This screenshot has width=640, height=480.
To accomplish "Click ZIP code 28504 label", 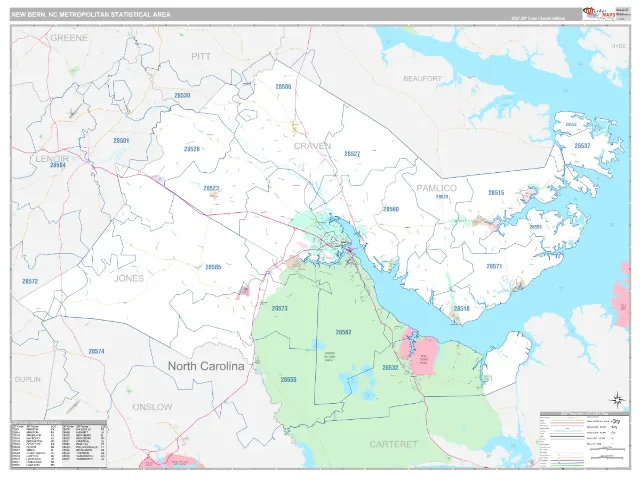I will 58,165.
